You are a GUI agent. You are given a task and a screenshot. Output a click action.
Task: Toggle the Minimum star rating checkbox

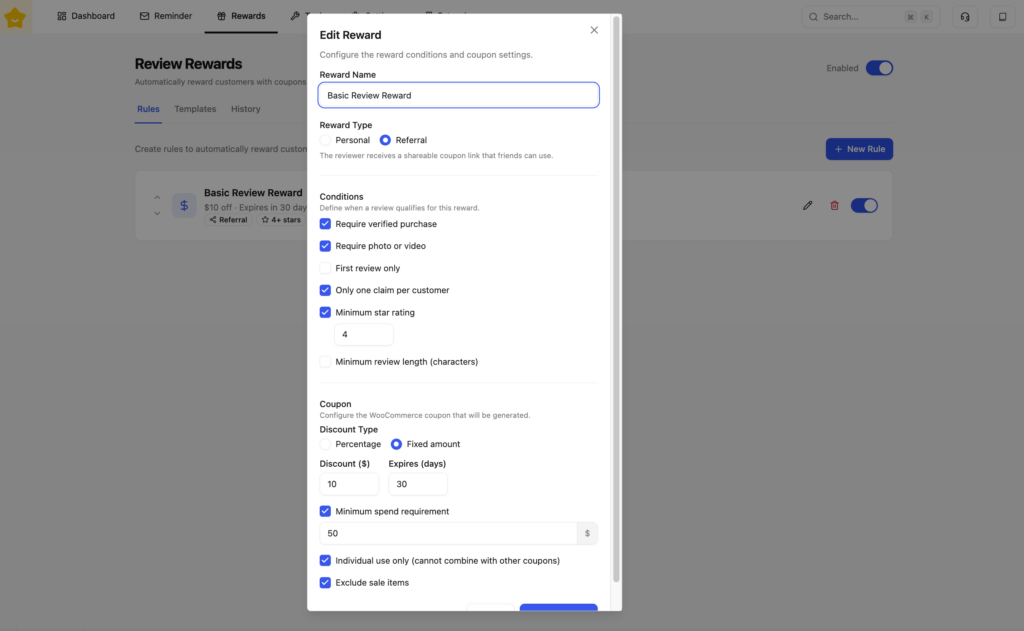pos(325,312)
